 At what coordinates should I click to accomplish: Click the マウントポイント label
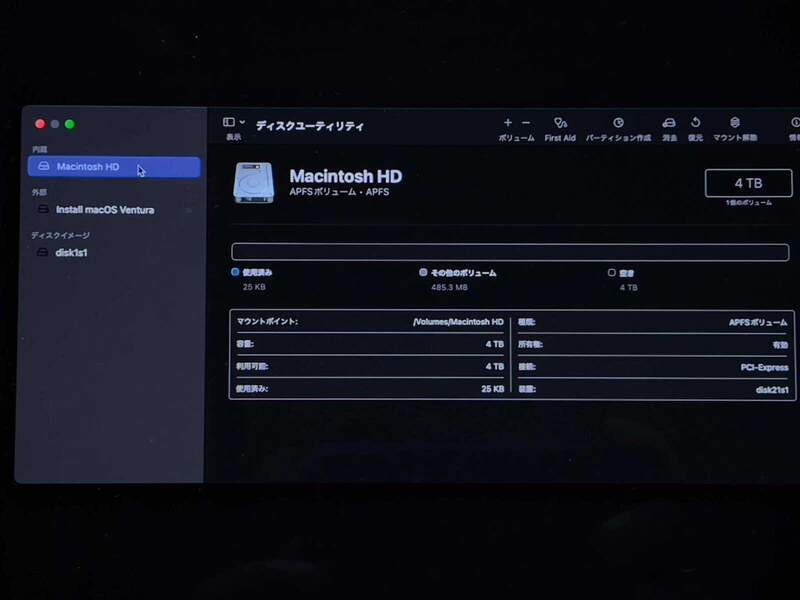(x=267, y=321)
